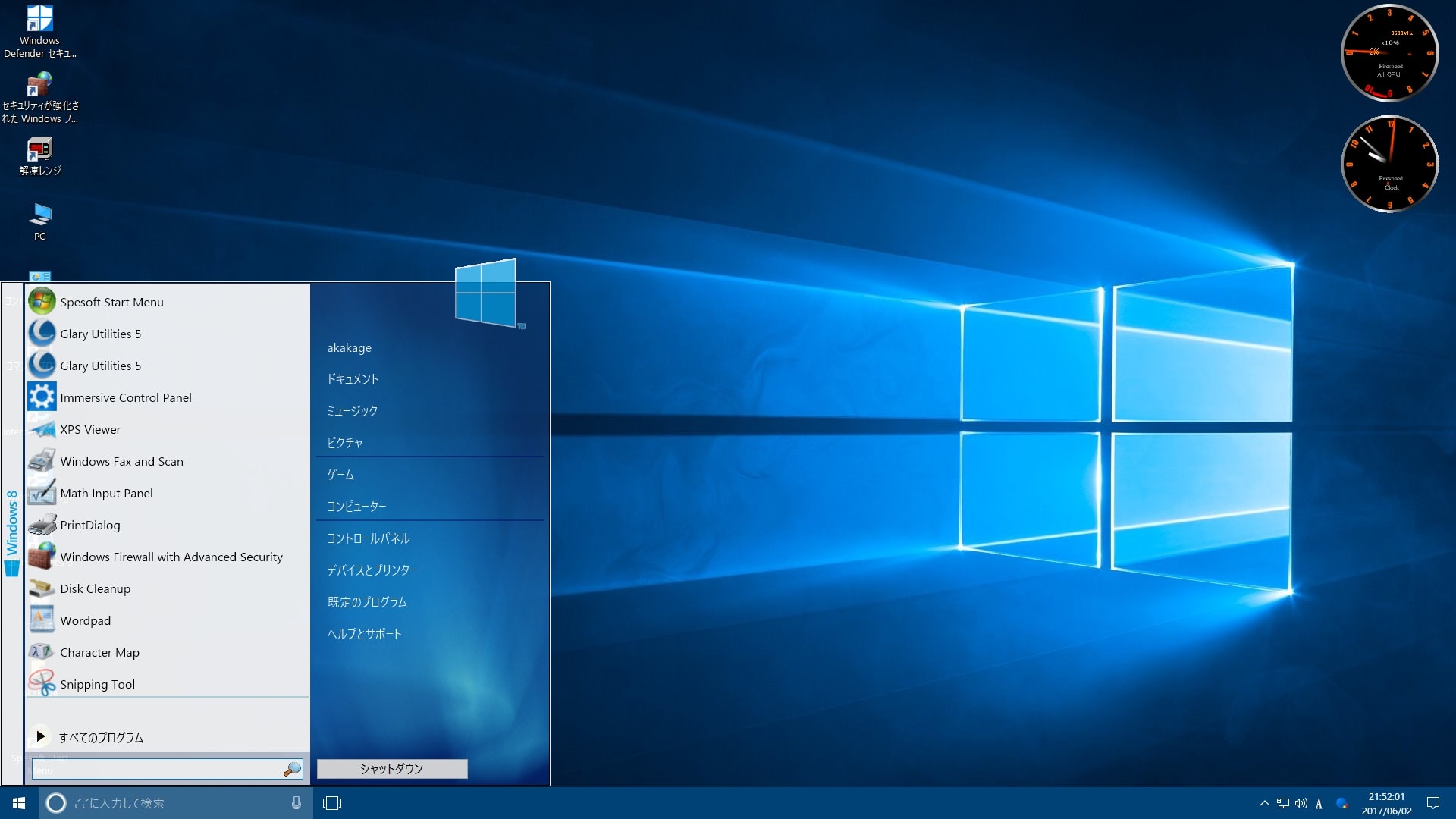Open 既定のプログラム in the start menu

point(367,602)
